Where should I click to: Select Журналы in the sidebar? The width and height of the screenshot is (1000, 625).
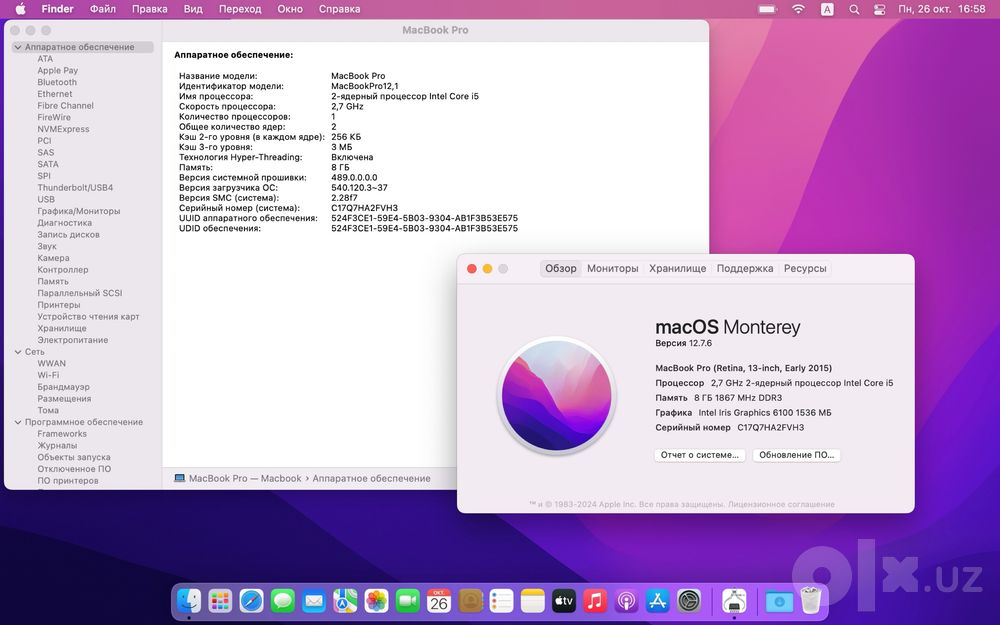point(57,446)
